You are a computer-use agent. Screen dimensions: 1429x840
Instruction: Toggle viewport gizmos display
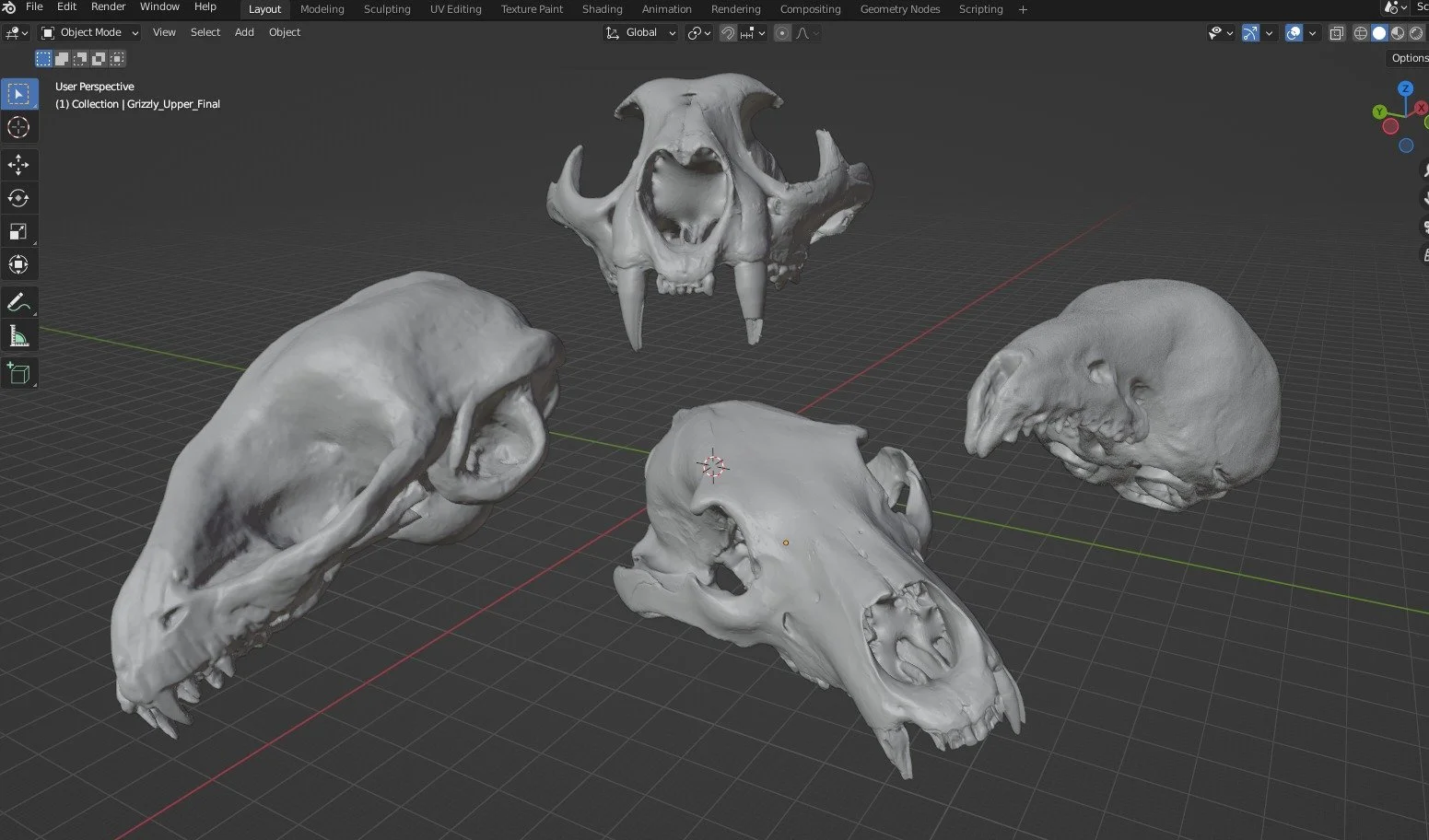1250,33
